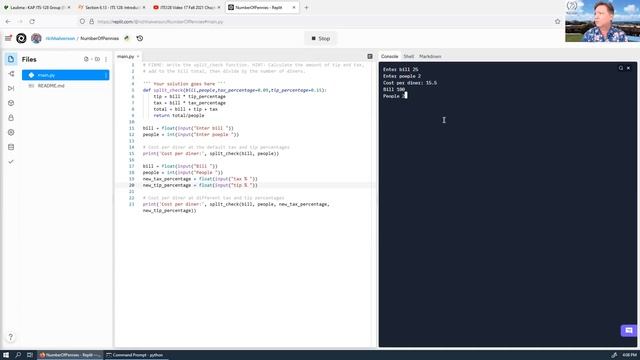
Task: Click the Windows Start button
Action: pyautogui.click(x=6, y=355)
